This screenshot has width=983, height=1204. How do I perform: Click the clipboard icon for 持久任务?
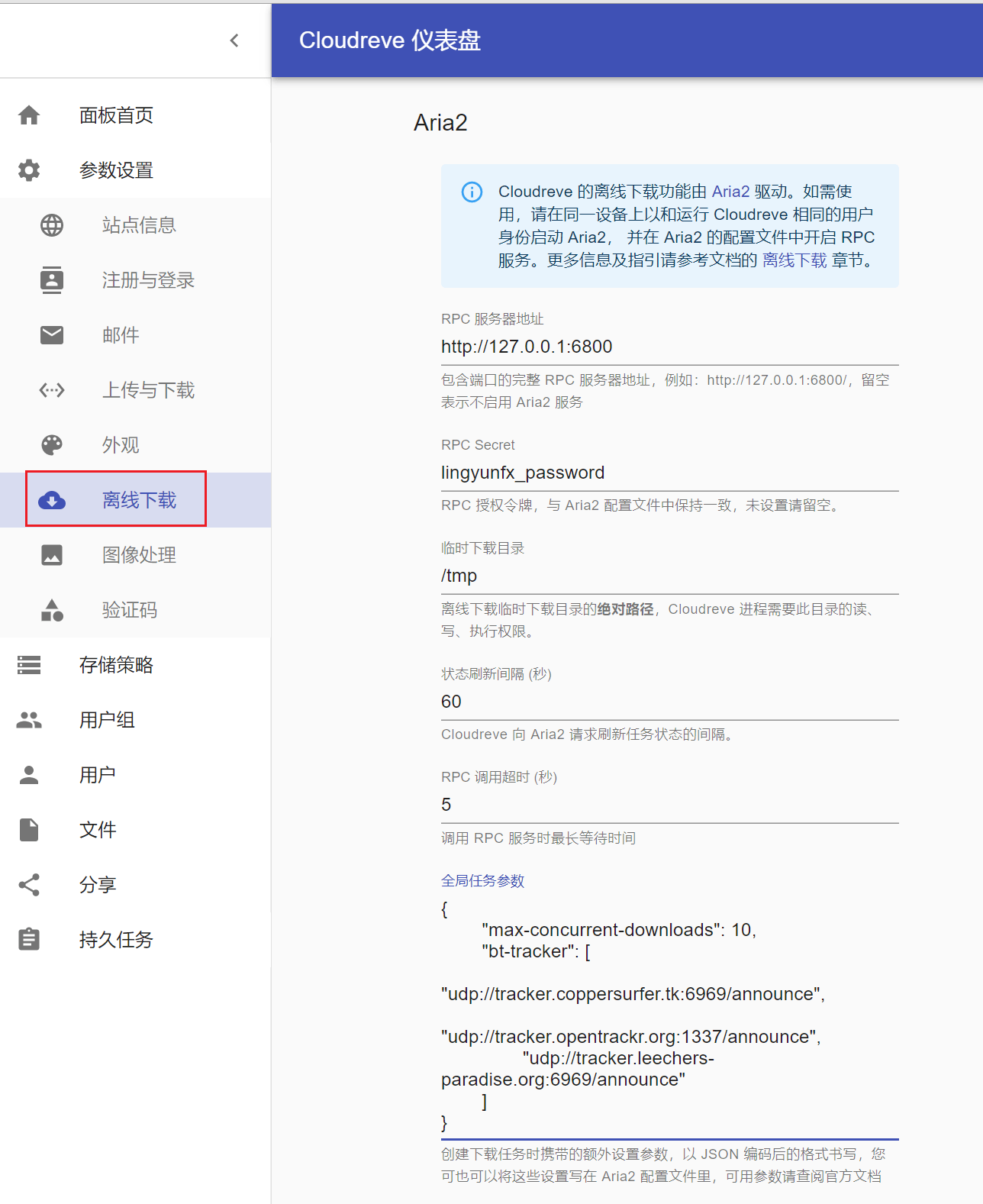coord(29,939)
